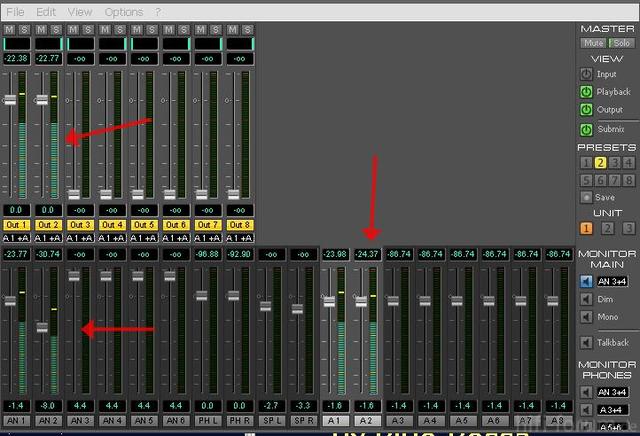Click phones speaker icon next to A 3+4
Viewport: 640px width, 436px height.
[x=586, y=409]
